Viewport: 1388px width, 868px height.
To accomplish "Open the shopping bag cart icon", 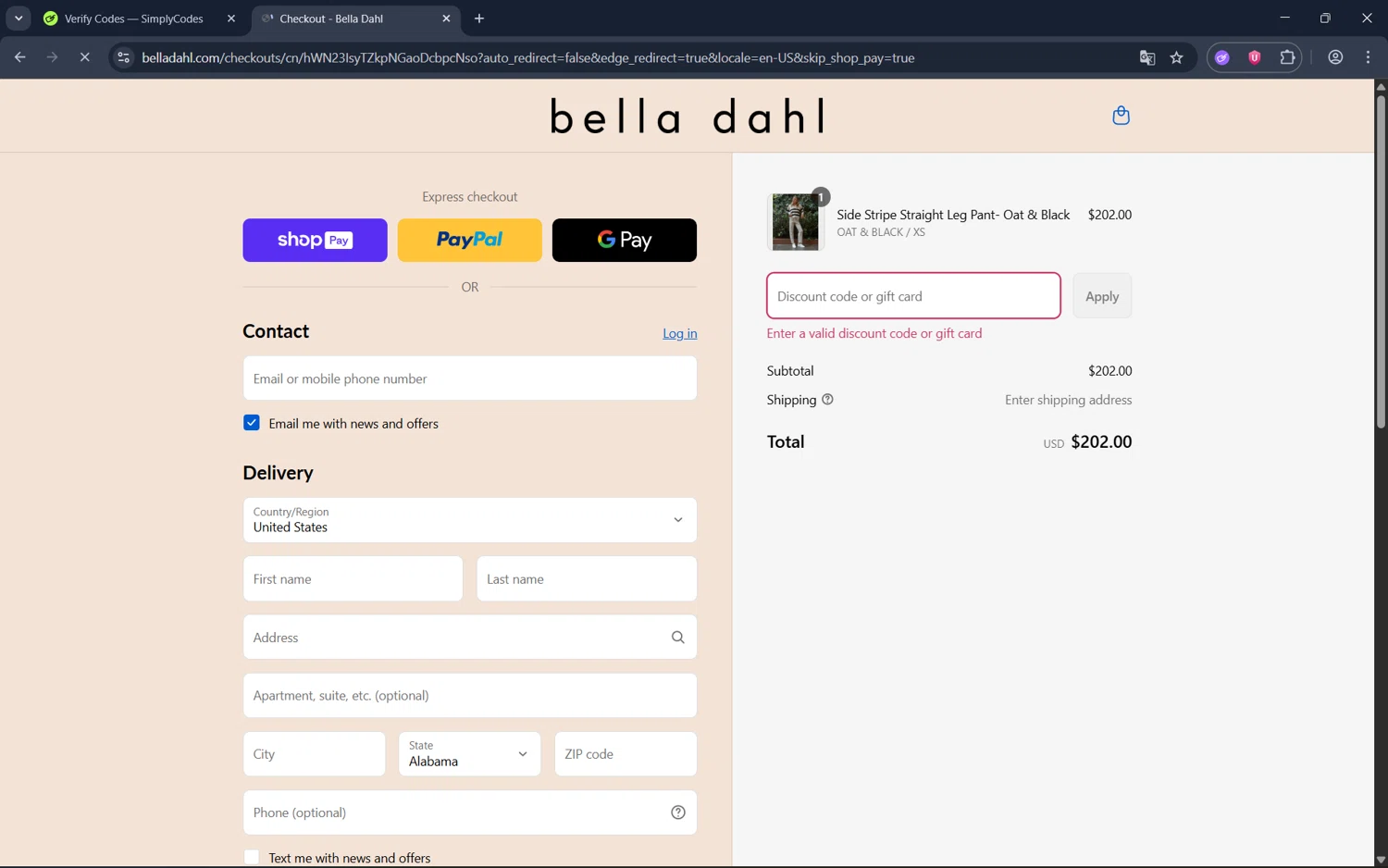I will [1121, 116].
